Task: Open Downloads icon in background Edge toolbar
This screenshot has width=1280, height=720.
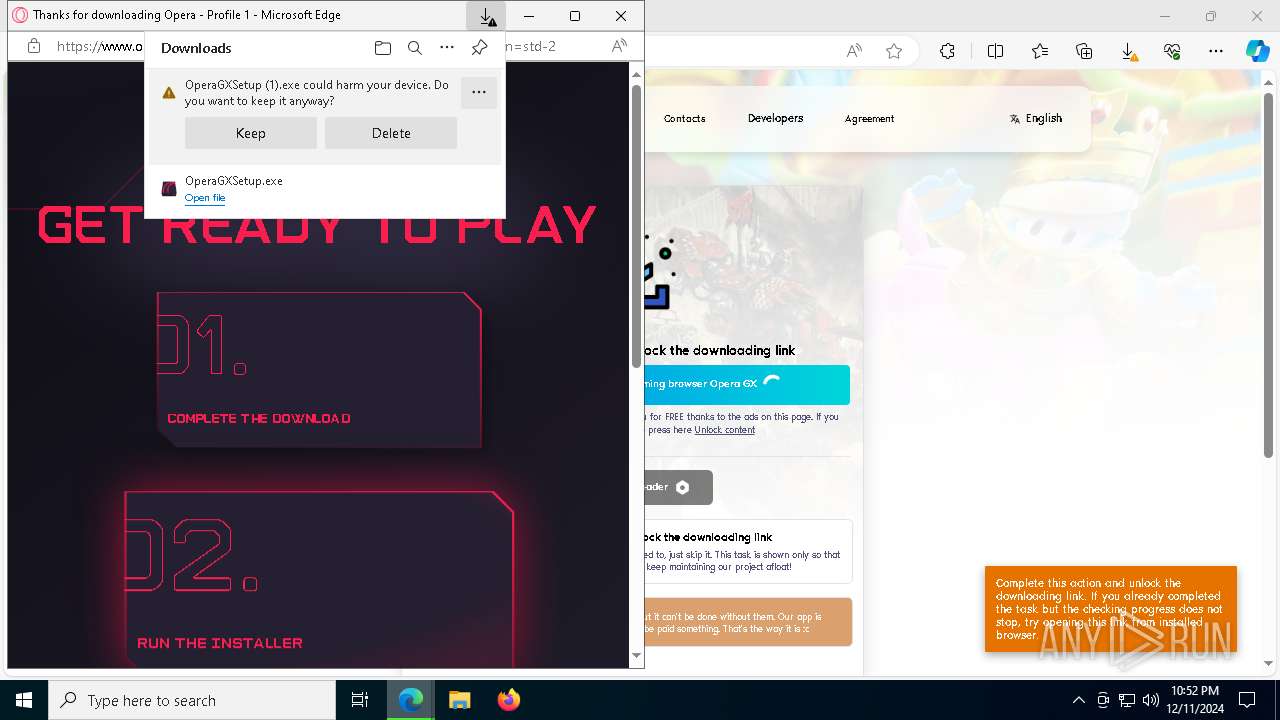Action: (1128, 51)
